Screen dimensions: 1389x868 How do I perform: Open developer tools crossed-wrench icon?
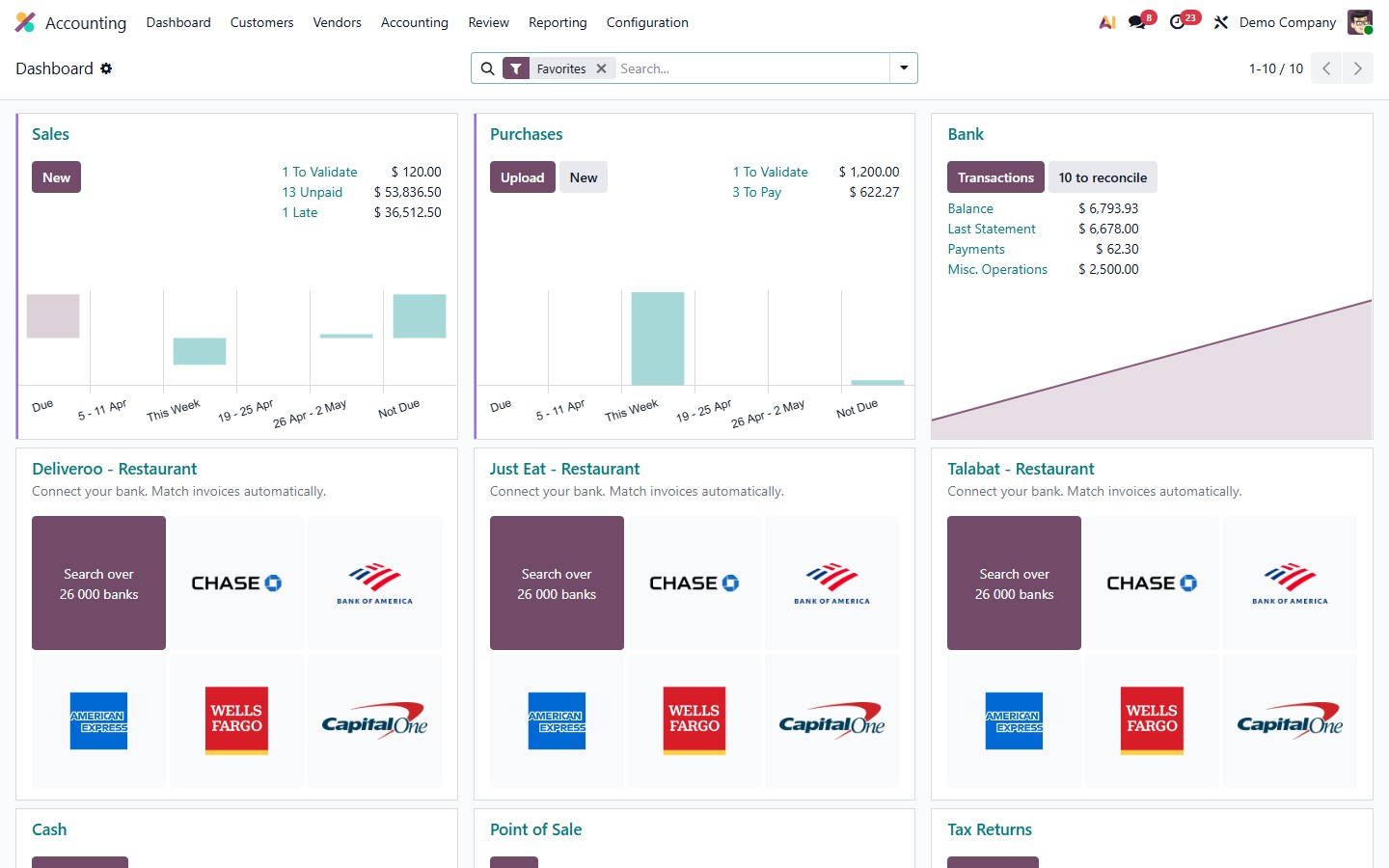pyautogui.click(x=1220, y=21)
